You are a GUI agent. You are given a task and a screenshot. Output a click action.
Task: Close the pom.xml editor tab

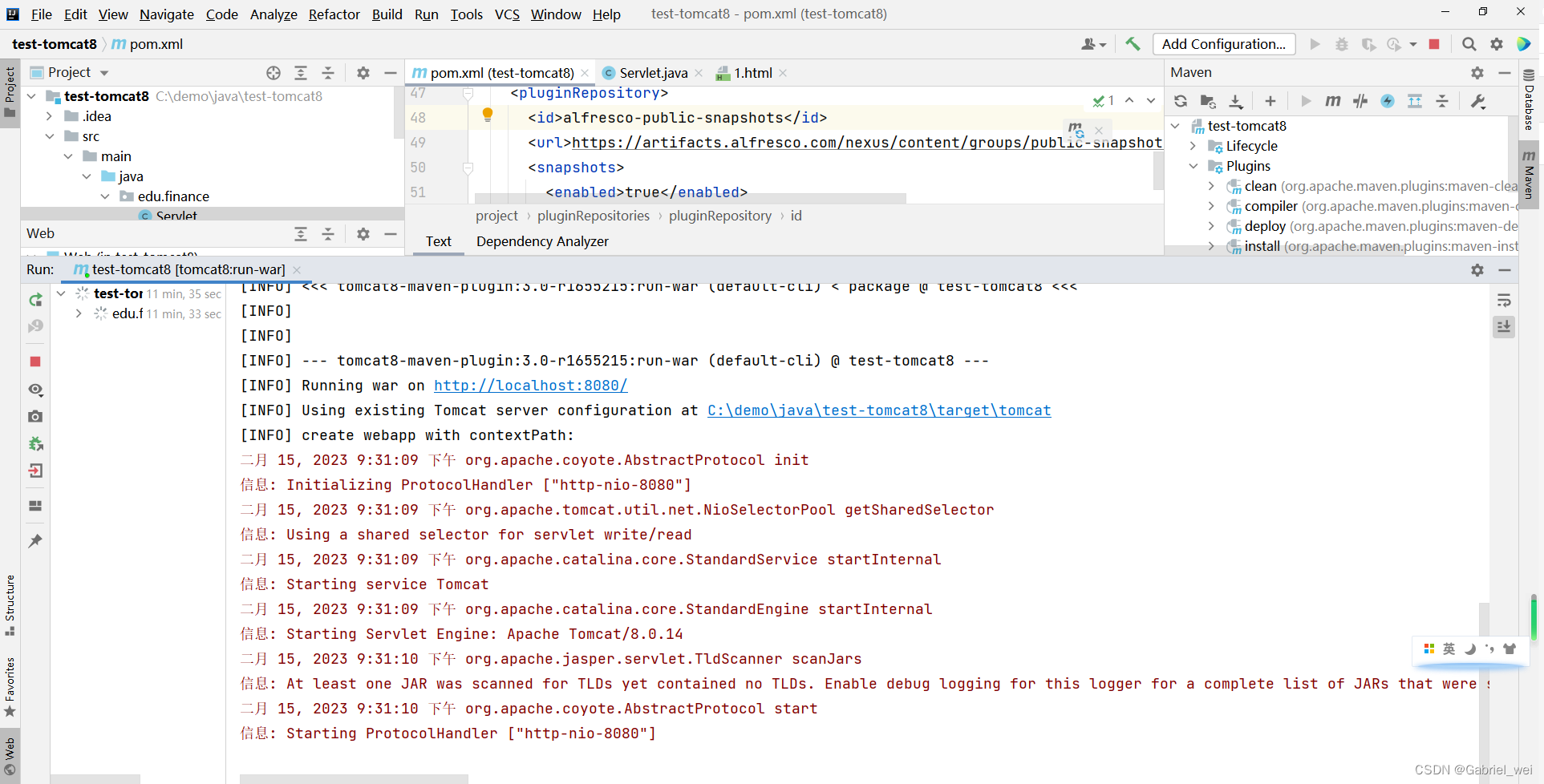[x=585, y=73]
